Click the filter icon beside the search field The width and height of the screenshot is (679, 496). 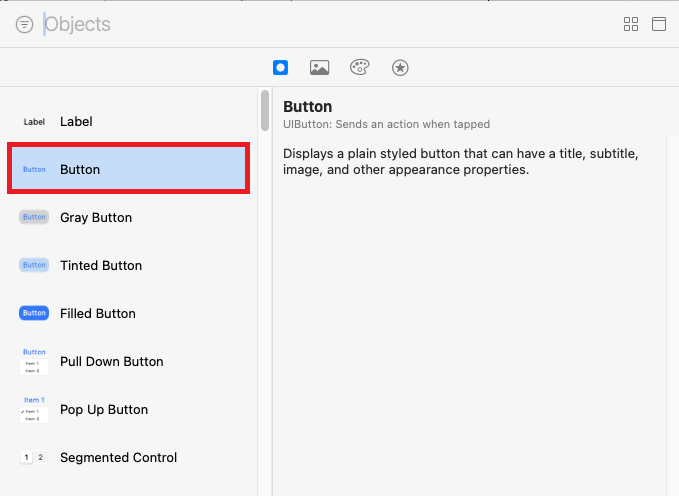24,25
